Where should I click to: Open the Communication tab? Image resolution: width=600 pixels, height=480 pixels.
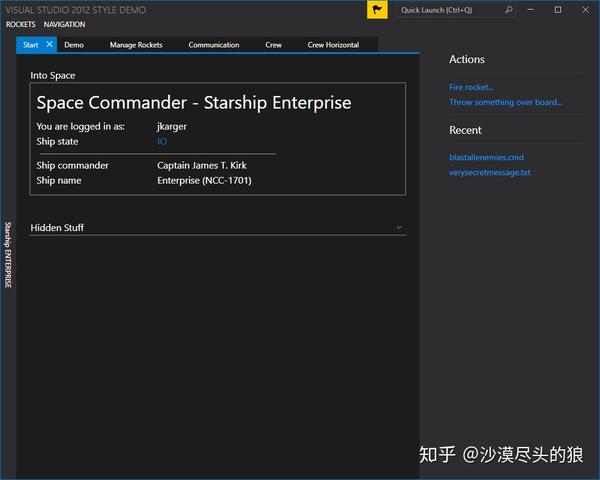pyautogui.click(x=214, y=45)
